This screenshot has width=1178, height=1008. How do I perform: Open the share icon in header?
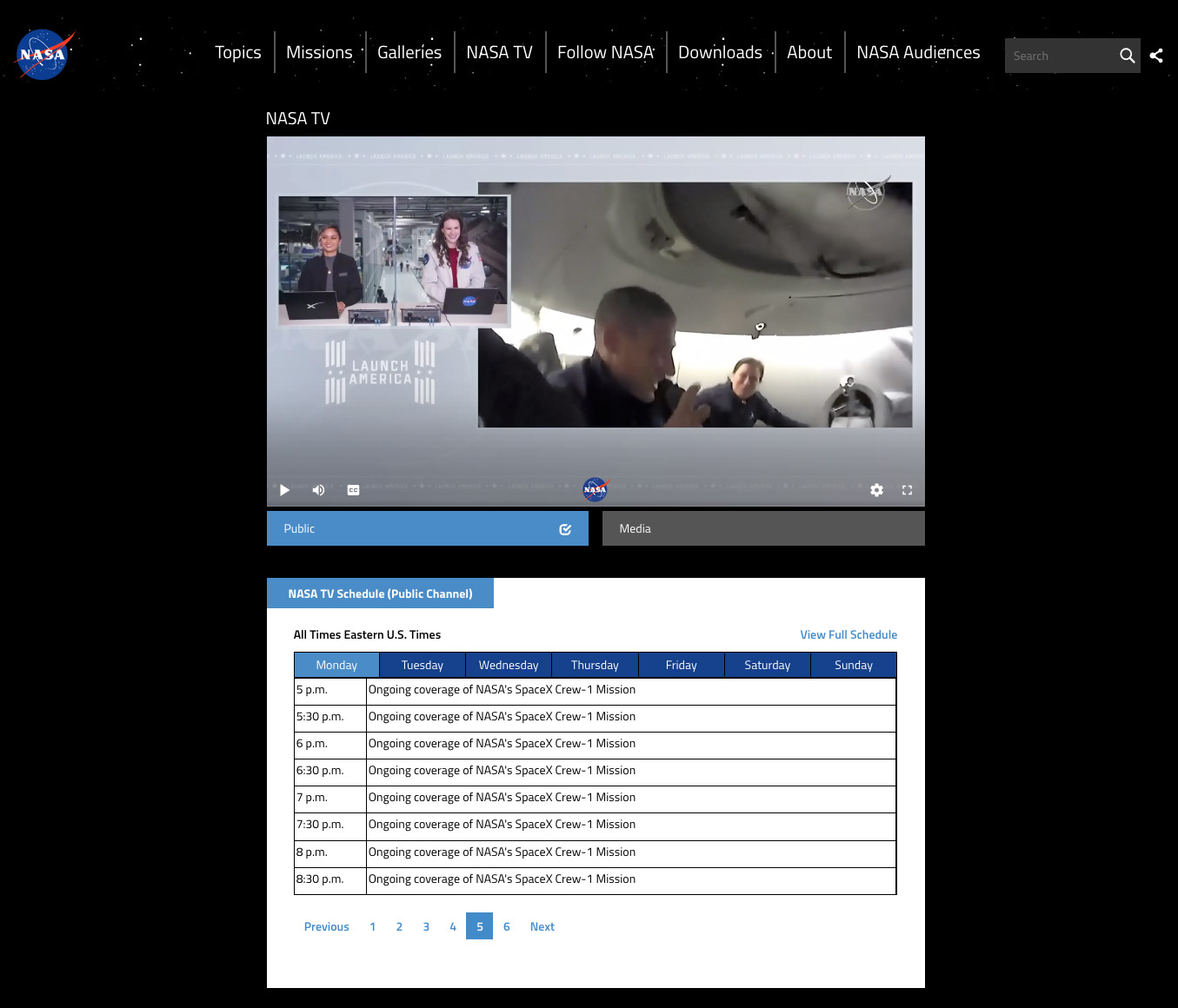pos(1156,56)
